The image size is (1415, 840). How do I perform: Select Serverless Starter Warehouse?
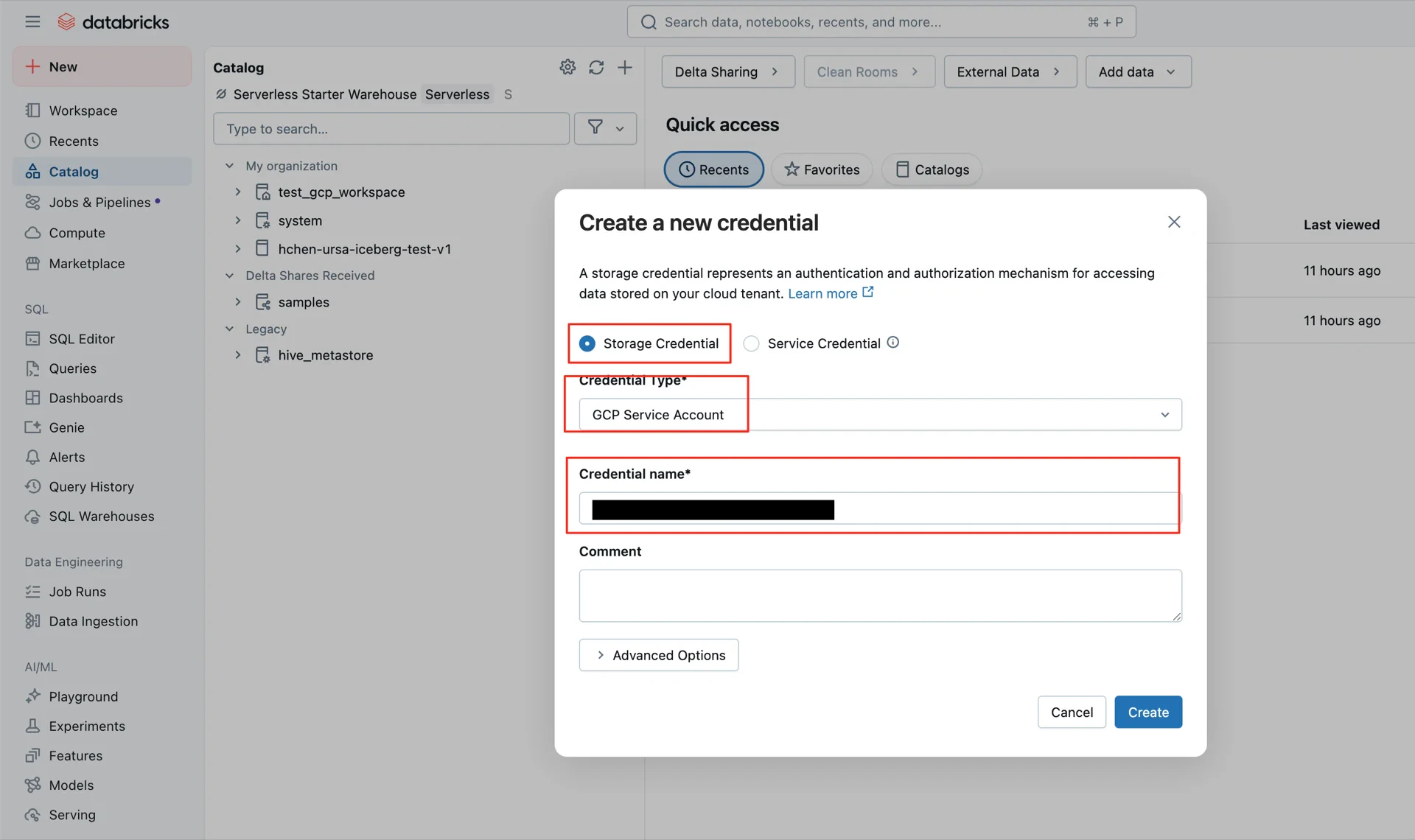(324, 94)
